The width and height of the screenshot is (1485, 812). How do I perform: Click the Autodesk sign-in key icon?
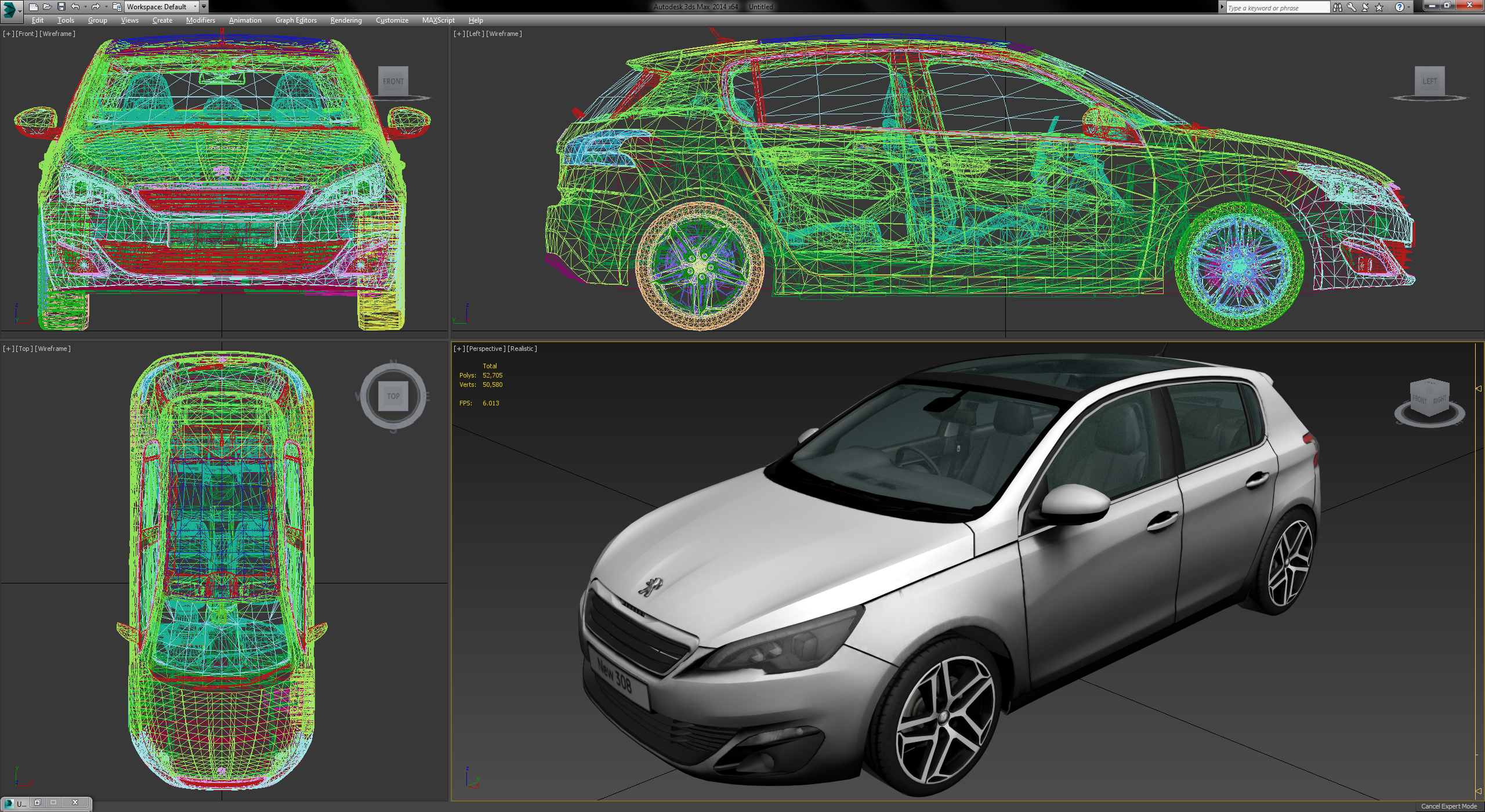point(1352,7)
